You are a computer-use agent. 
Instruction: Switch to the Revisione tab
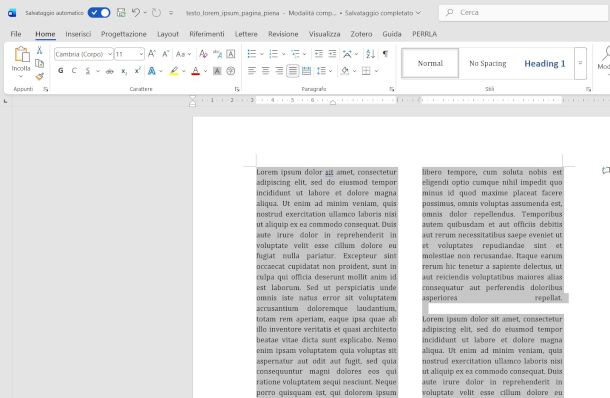283,34
